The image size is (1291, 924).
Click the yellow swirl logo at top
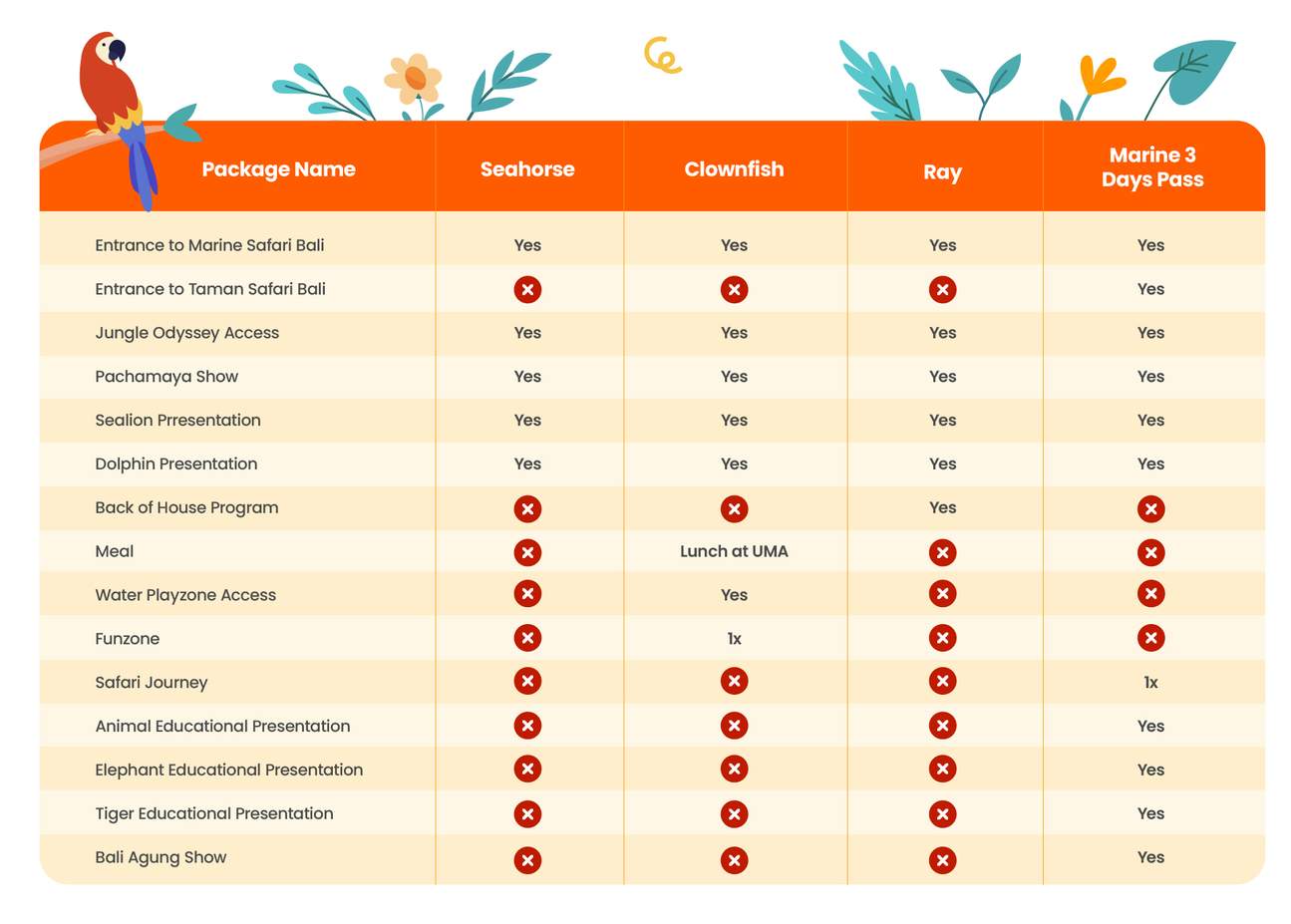(x=662, y=55)
